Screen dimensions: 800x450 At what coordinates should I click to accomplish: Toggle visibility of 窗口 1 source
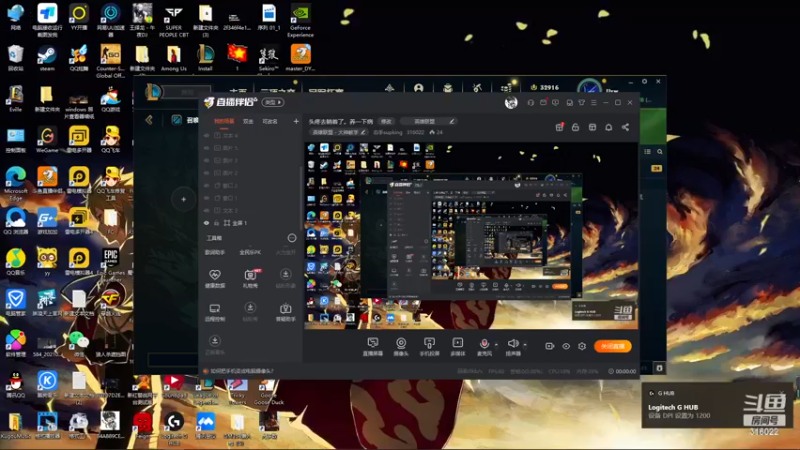coord(207,198)
